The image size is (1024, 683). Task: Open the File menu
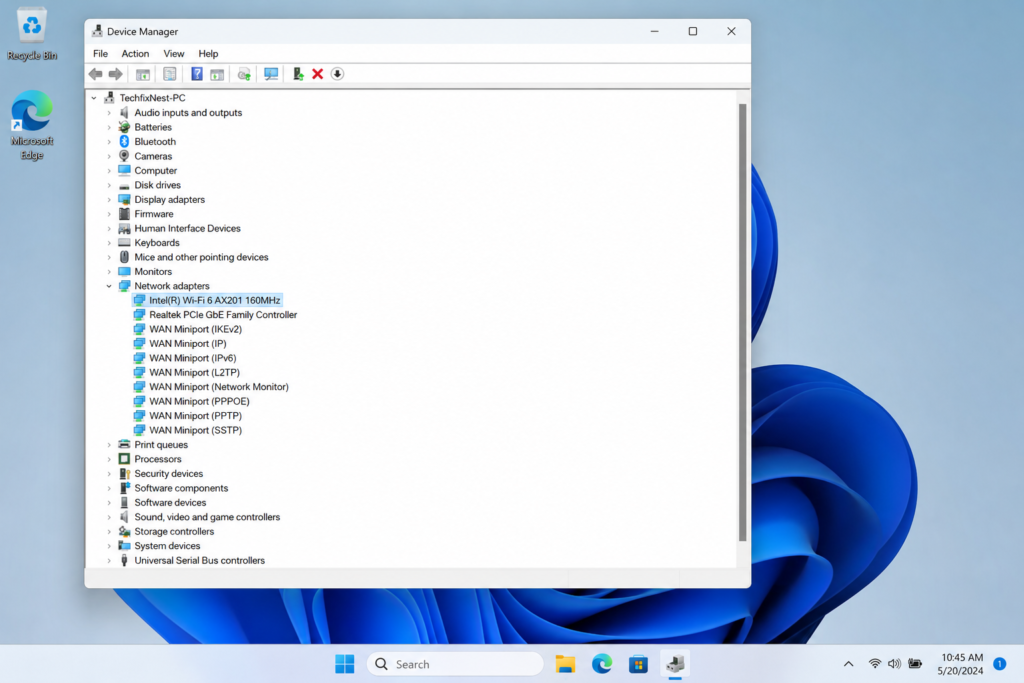pyautogui.click(x=101, y=54)
